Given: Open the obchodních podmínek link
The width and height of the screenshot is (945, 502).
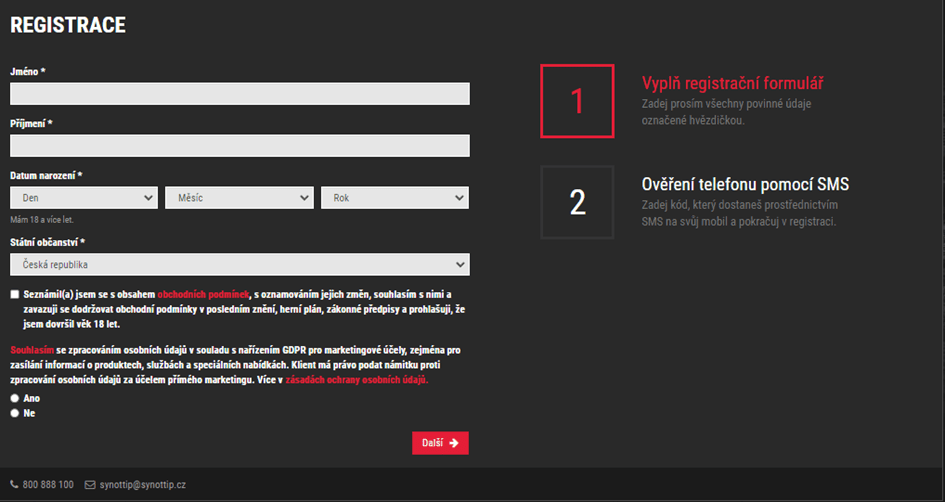Looking at the screenshot, I should (203, 295).
